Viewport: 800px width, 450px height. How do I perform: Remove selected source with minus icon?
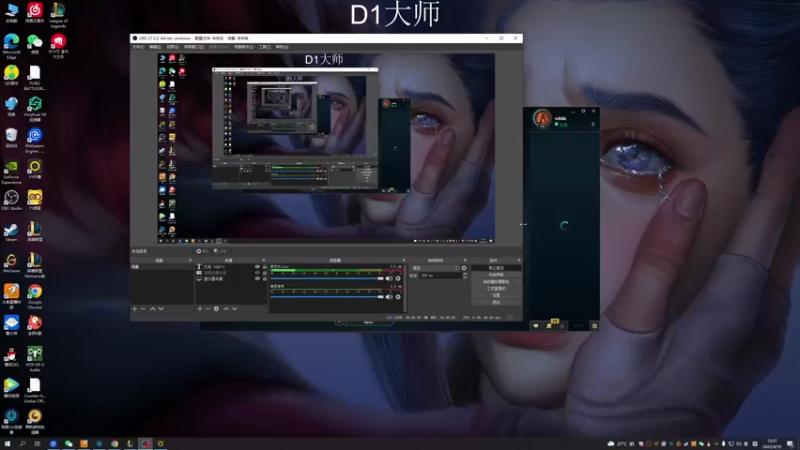(208, 309)
